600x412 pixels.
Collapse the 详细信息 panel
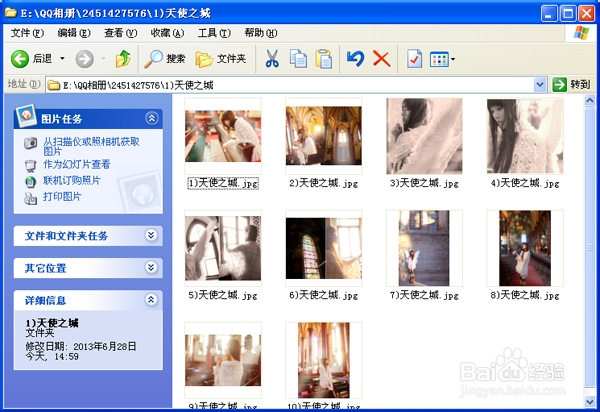[152, 300]
